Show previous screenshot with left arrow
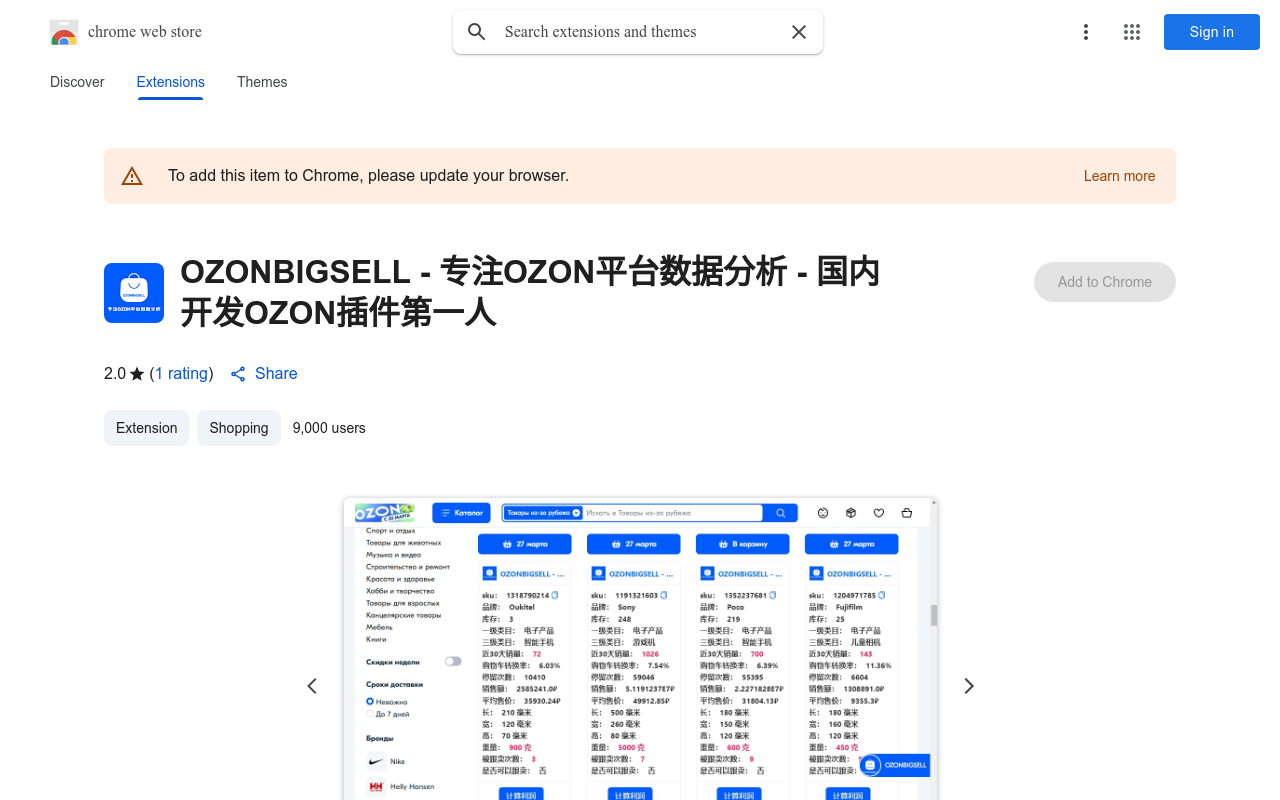This screenshot has height=800, width=1280. (x=312, y=686)
